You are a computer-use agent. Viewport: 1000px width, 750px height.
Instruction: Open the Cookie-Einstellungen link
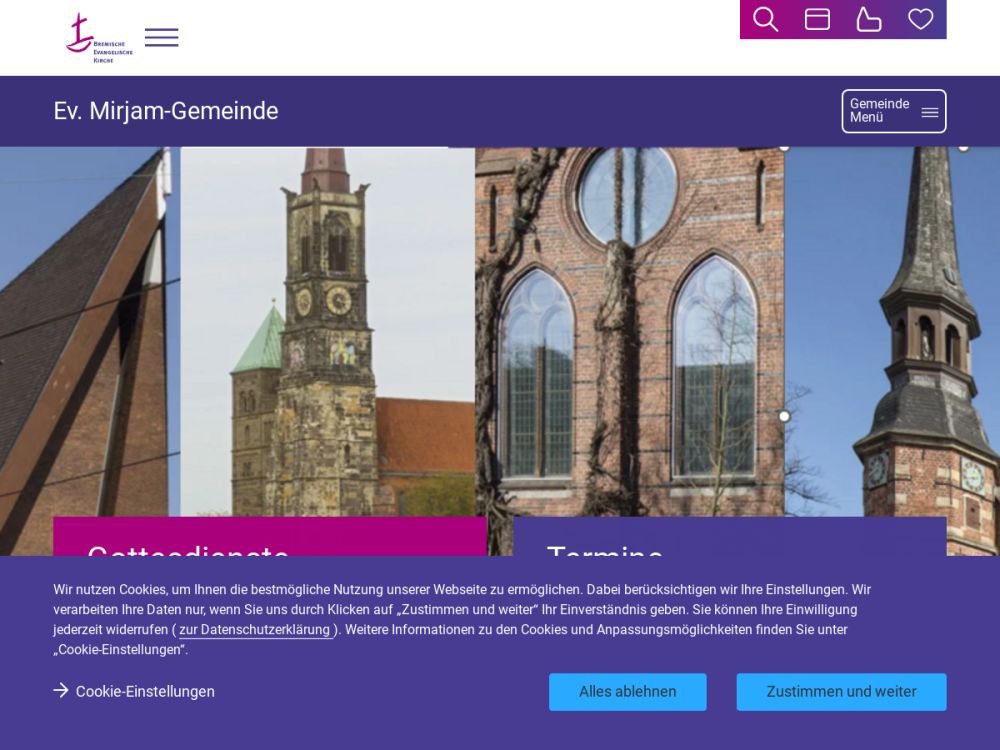point(145,692)
